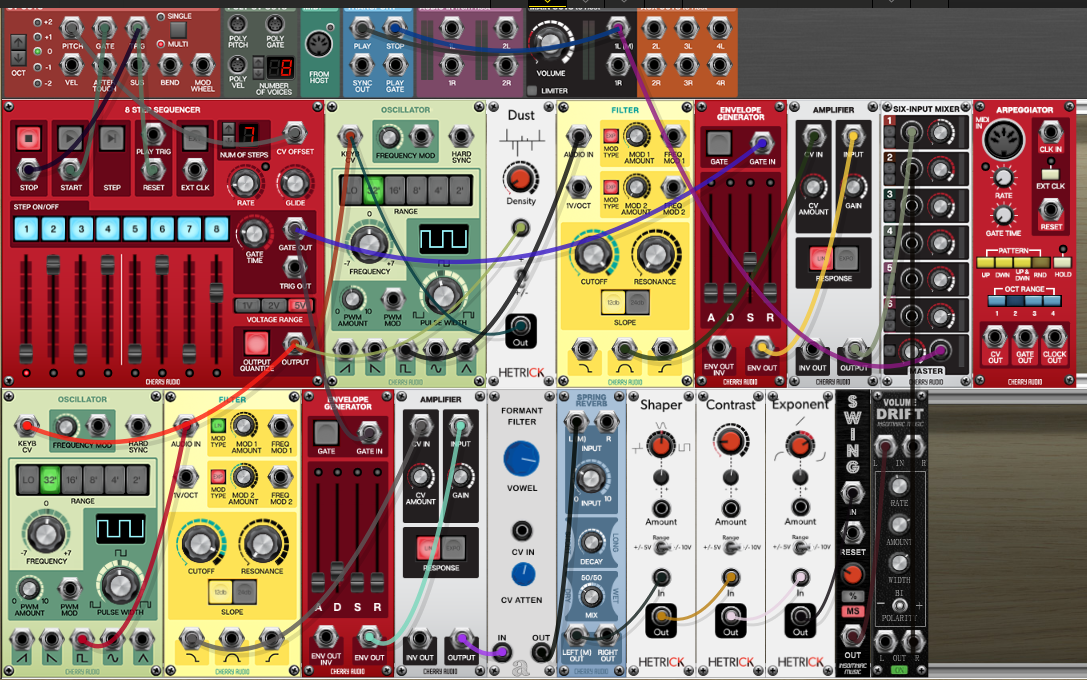The height and width of the screenshot is (680, 1087).
Task: Click the top-row Filter highpass output jack
Action: [664, 349]
